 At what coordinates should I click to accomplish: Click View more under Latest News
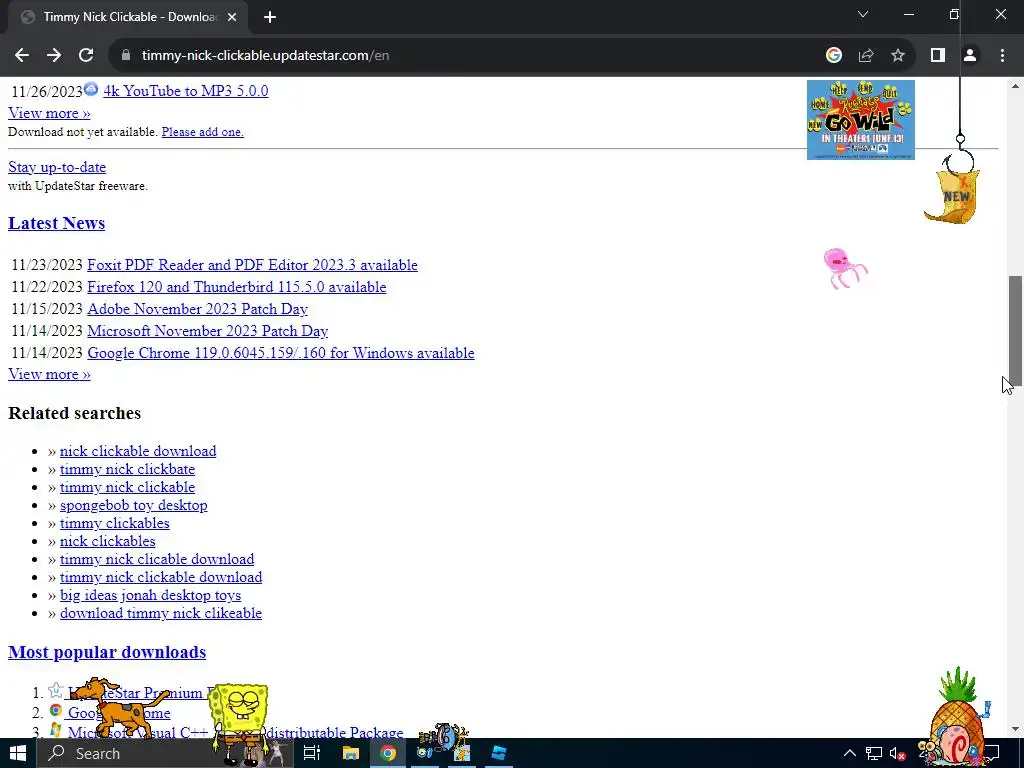tap(49, 374)
